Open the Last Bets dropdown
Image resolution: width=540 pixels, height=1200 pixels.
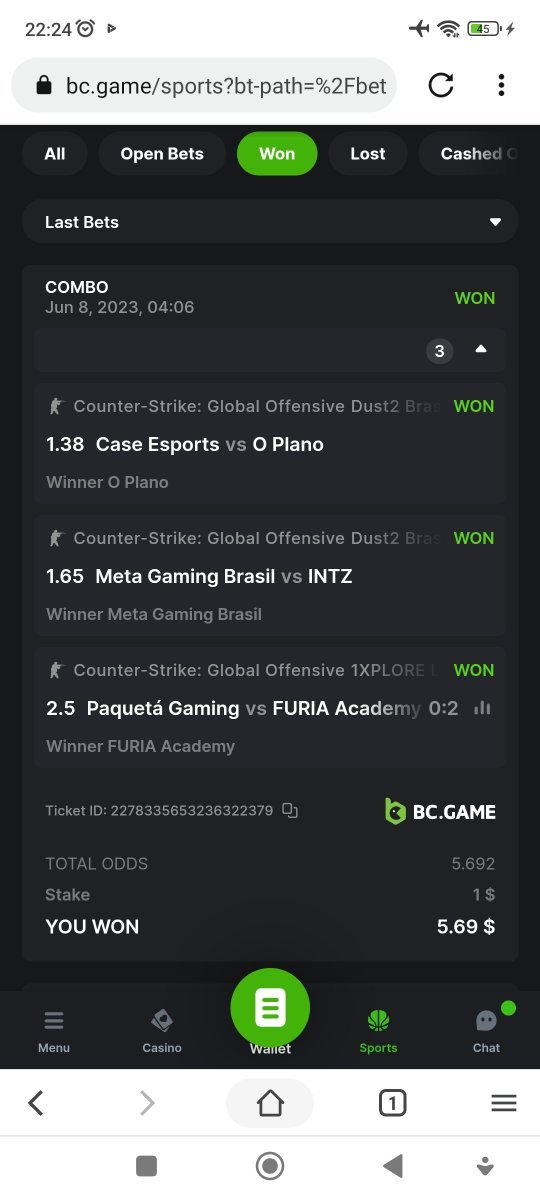270,222
